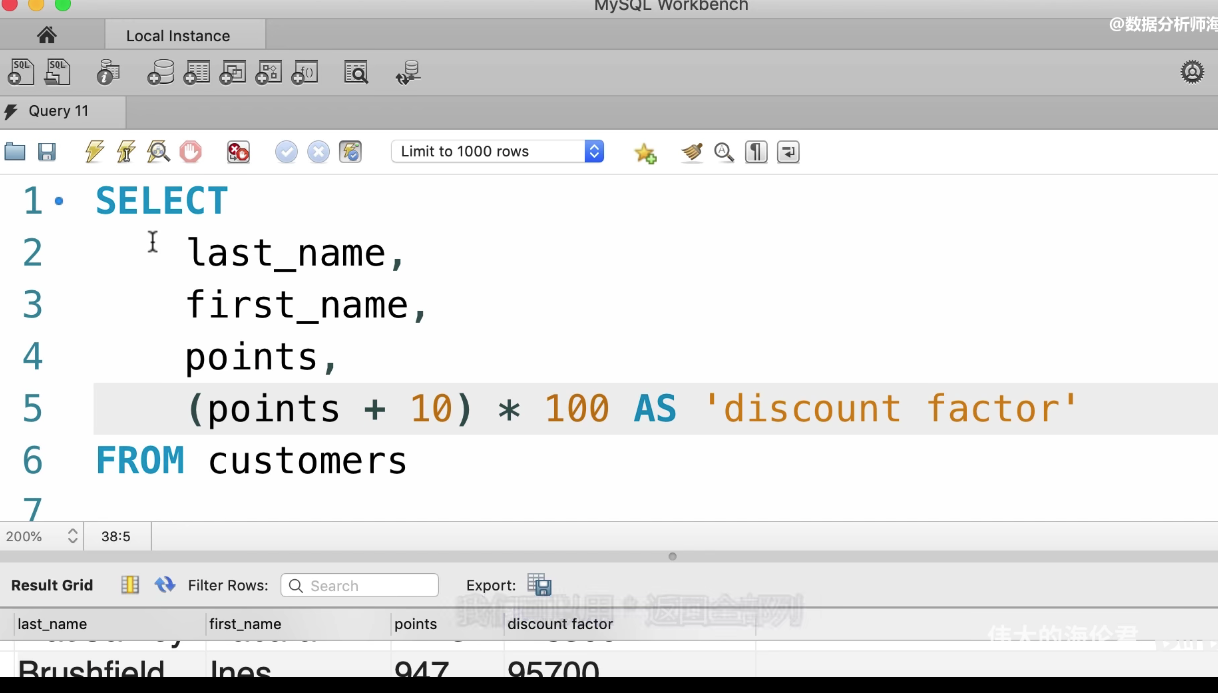The image size is (1218, 693).
Task: Toggle autocommit mode
Action: (350, 152)
